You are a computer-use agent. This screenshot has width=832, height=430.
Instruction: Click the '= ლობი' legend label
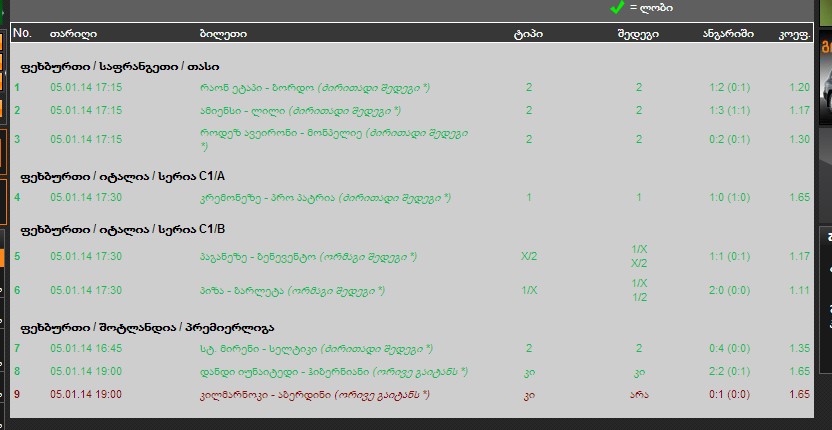coord(651,8)
